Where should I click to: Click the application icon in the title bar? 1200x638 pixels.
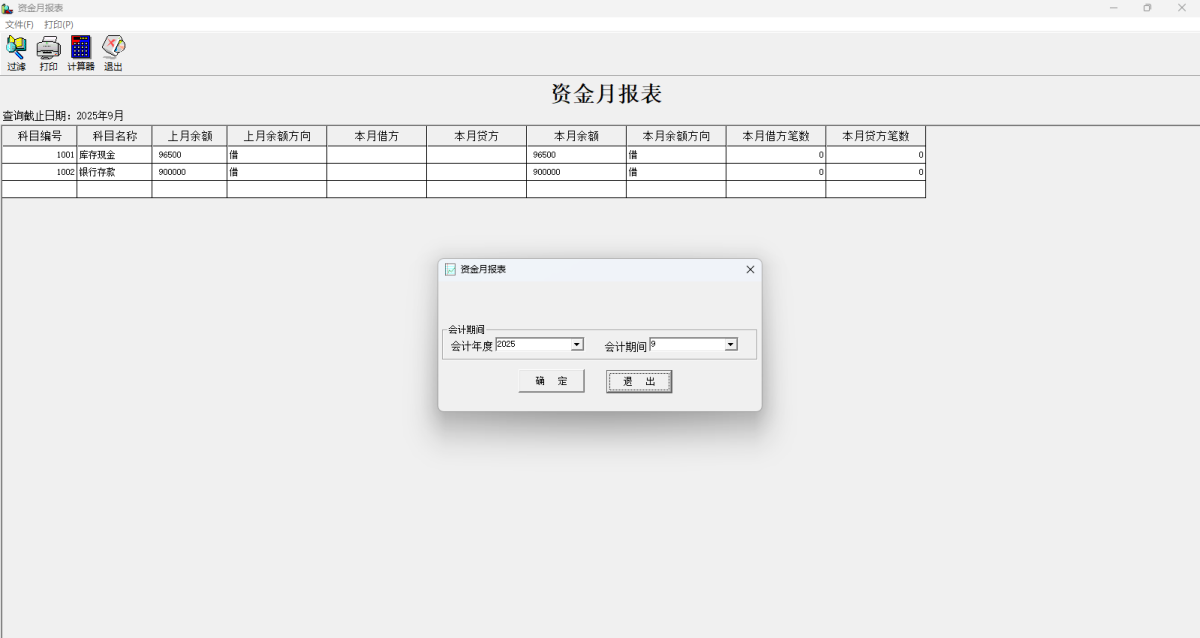click(x=9, y=7)
